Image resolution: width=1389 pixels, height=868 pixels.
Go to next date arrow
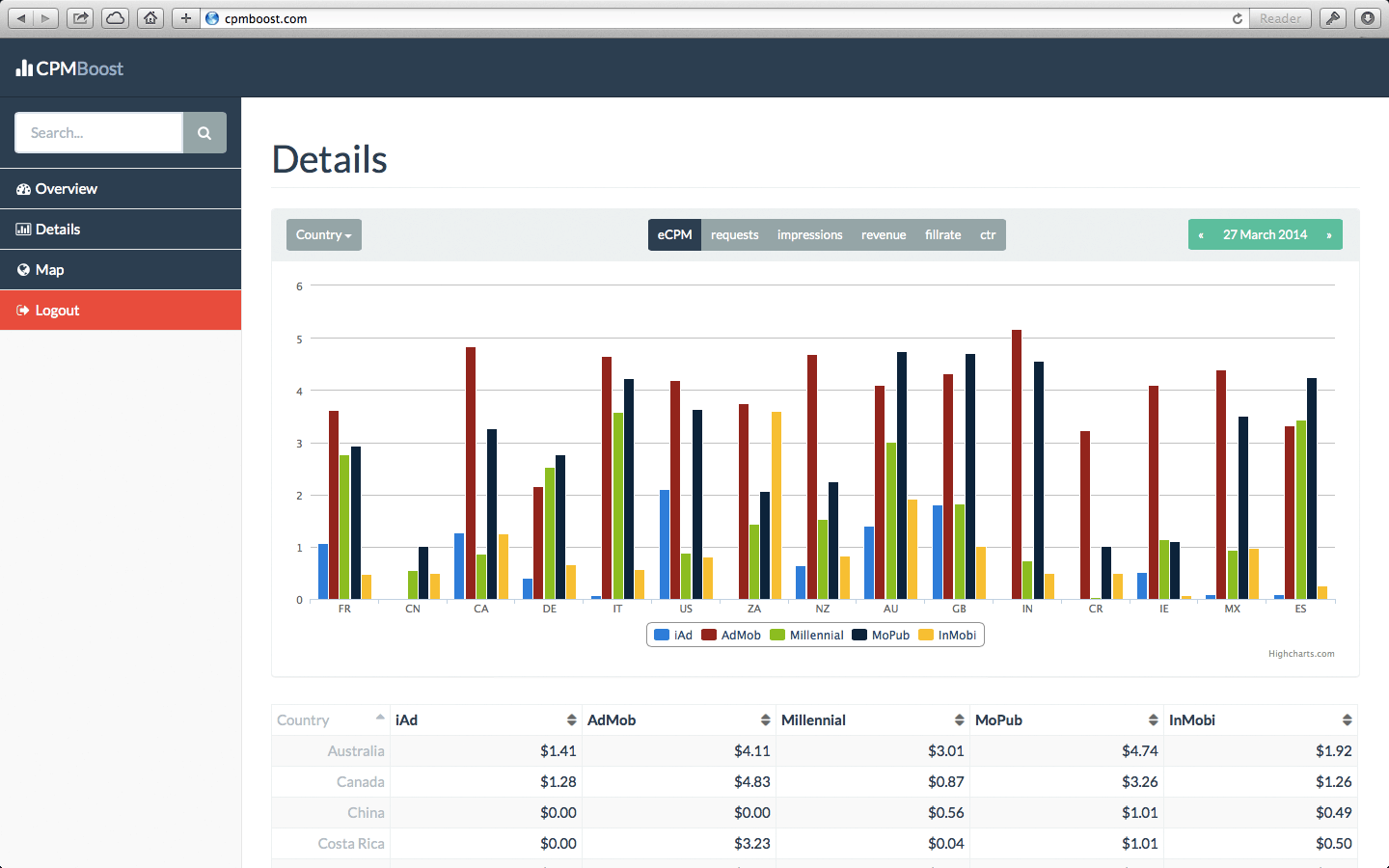(1329, 235)
